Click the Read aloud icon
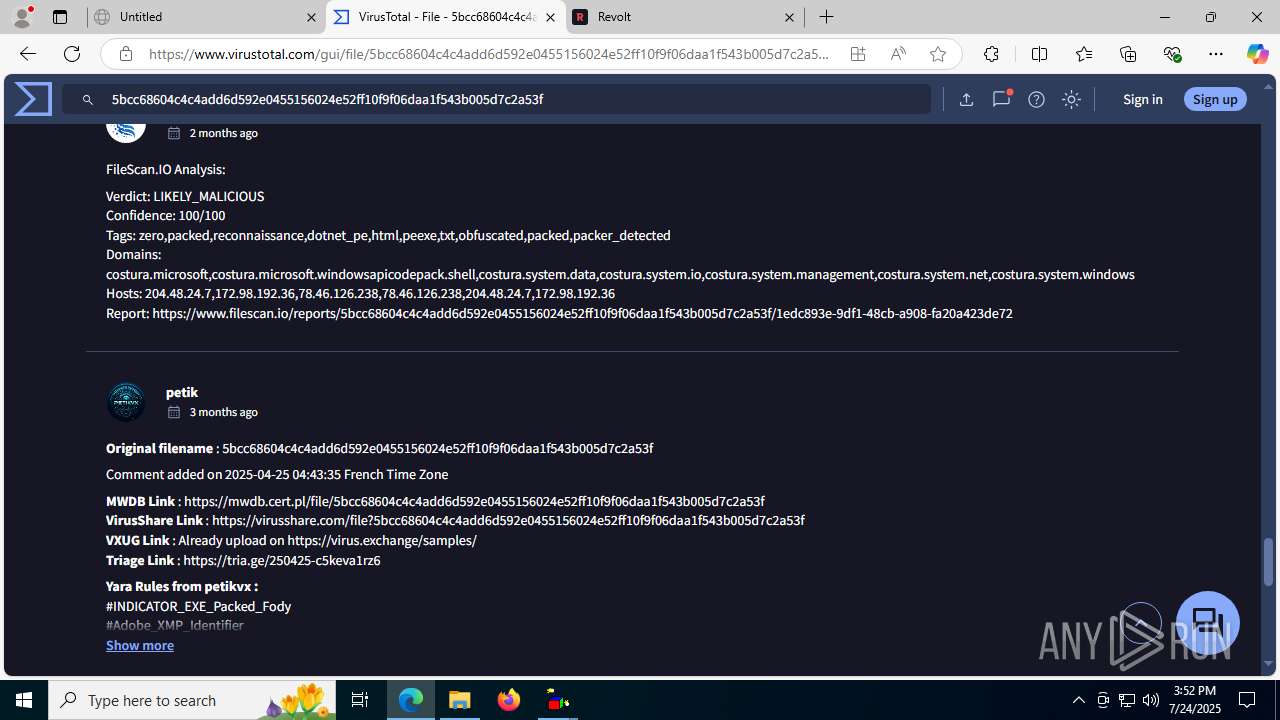The width and height of the screenshot is (1280, 720). pyautogui.click(x=898, y=54)
